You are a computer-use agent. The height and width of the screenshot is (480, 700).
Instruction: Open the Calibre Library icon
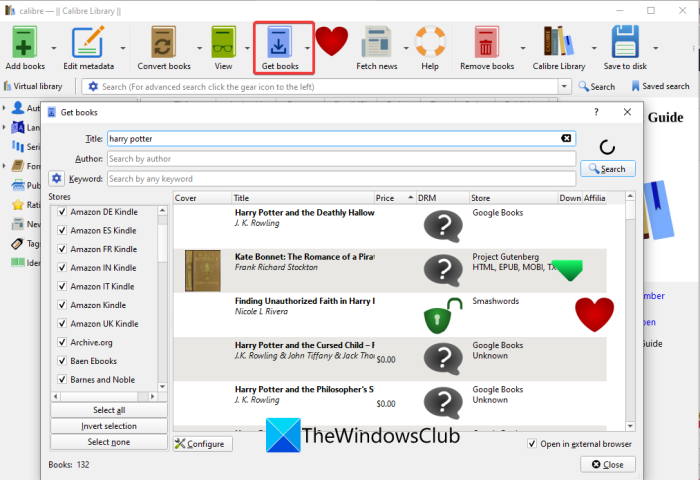pyautogui.click(x=558, y=42)
